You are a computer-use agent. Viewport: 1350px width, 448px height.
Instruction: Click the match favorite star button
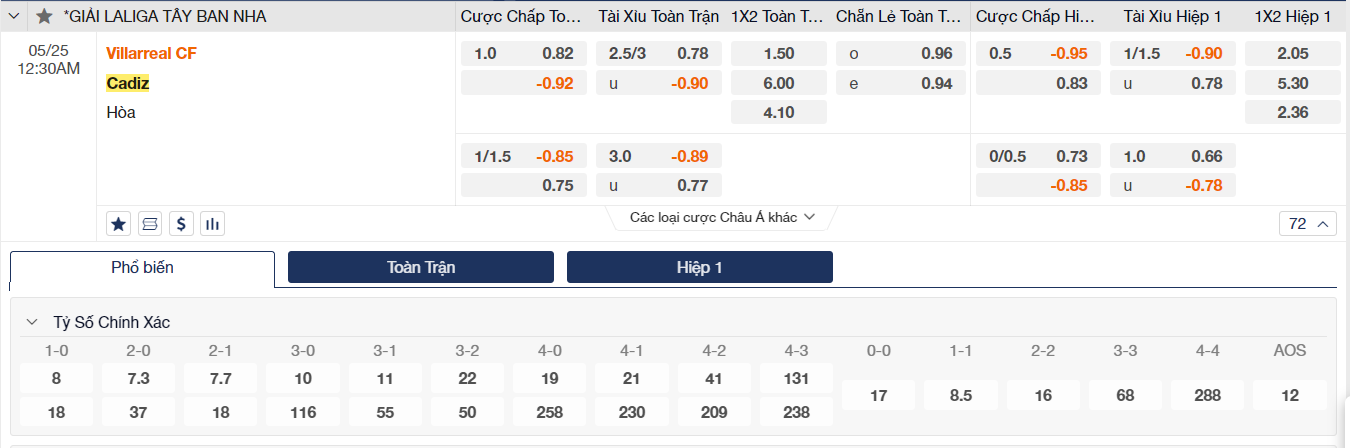[x=118, y=224]
